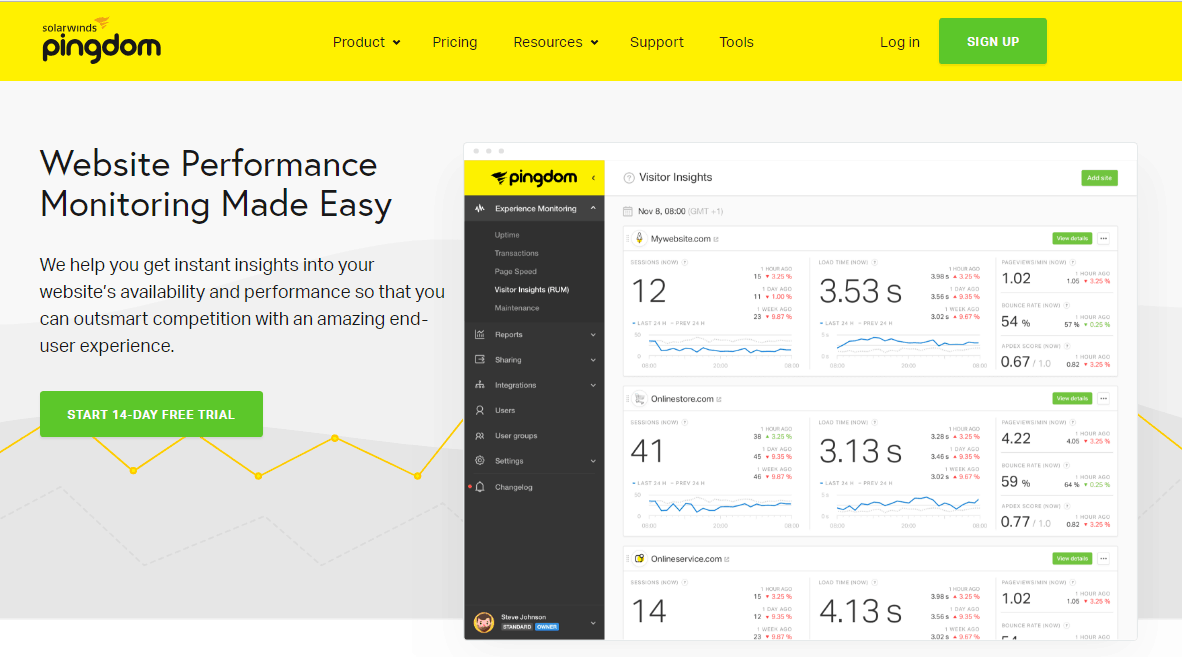Click the Experience Monitoring pulse icon

coord(479,209)
